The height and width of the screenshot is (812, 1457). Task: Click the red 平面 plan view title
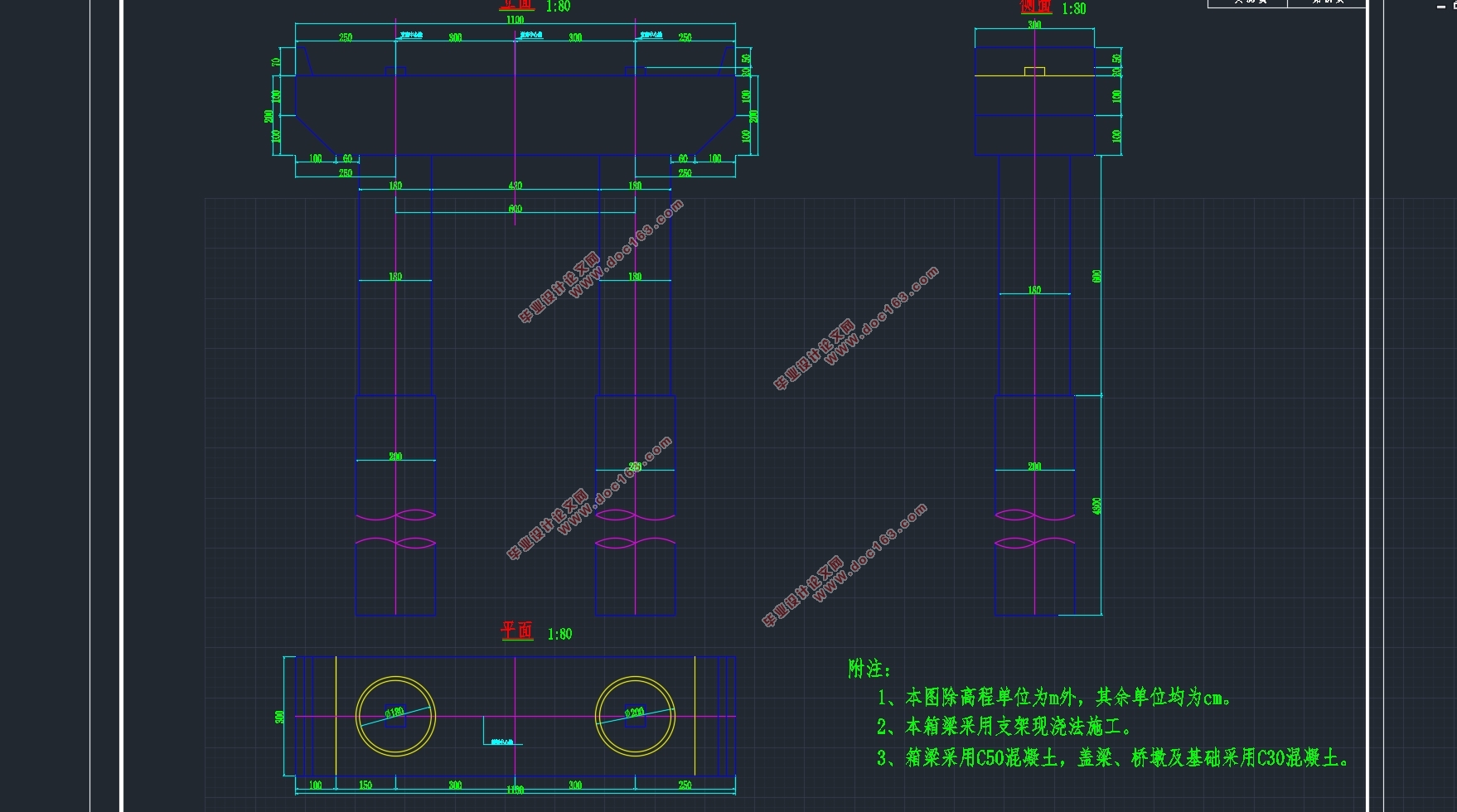pyautogui.click(x=516, y=631)
